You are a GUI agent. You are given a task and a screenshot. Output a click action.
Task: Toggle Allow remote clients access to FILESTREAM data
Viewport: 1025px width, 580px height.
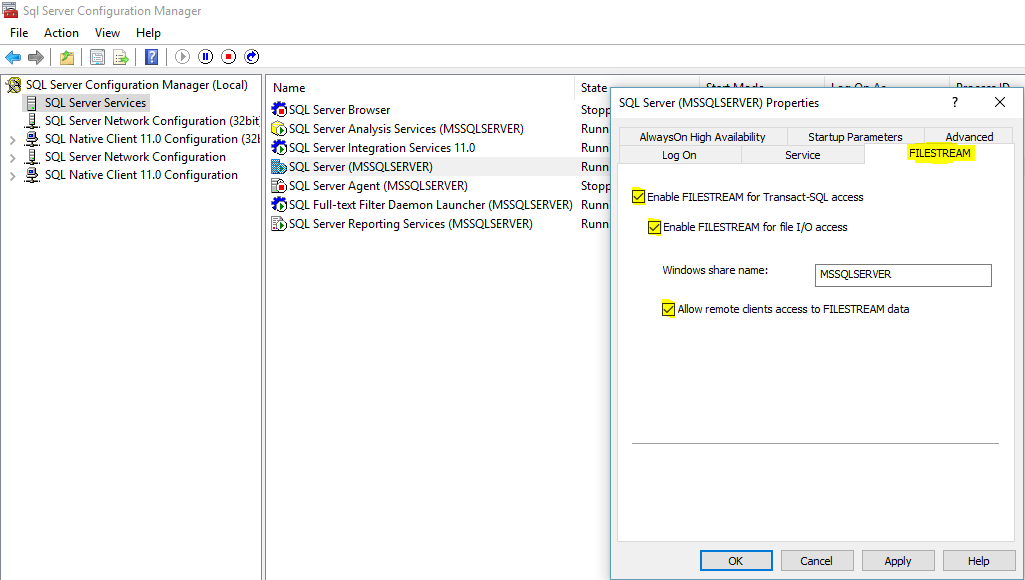click(668, 309)
